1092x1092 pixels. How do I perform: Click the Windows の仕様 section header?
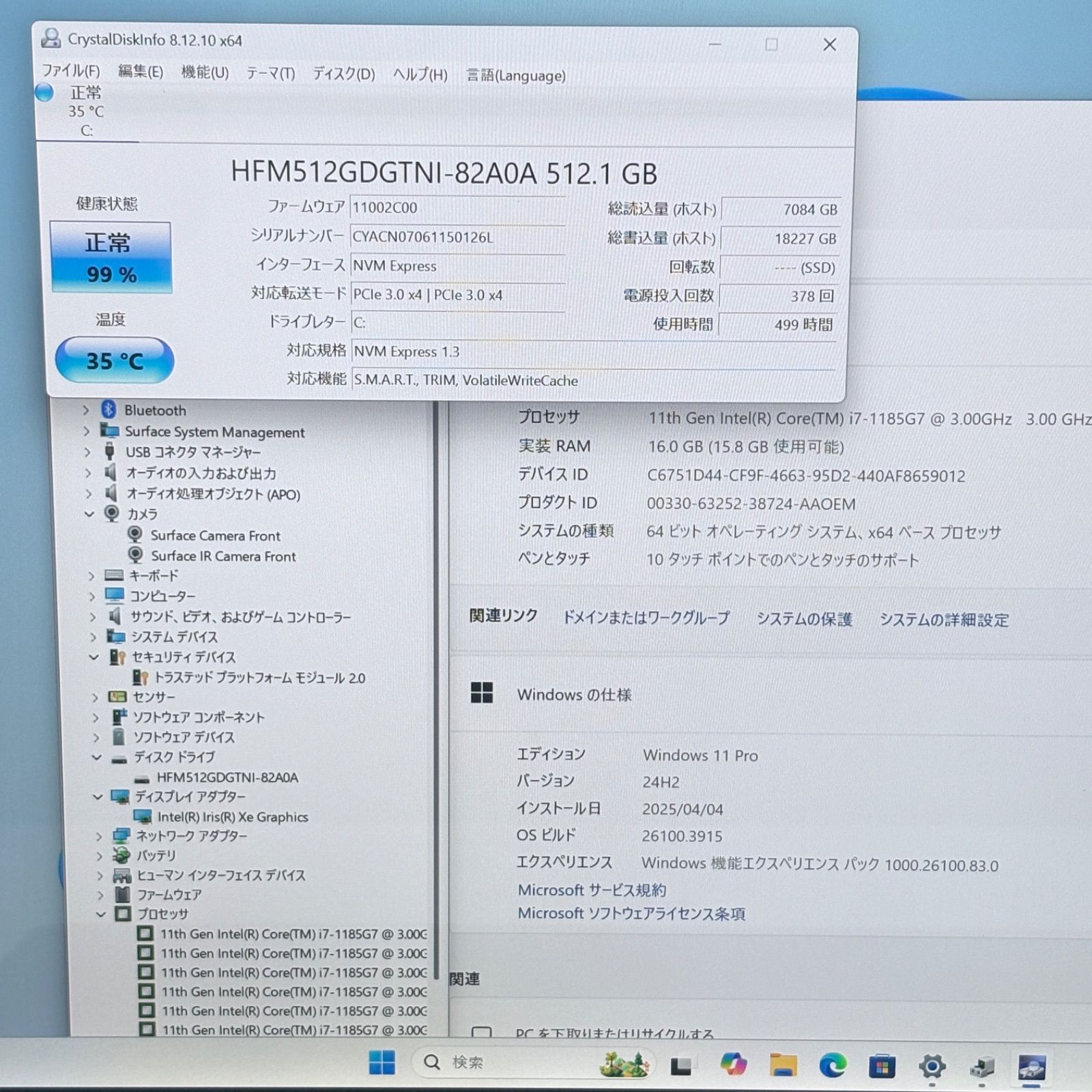(x=575, y=695)
